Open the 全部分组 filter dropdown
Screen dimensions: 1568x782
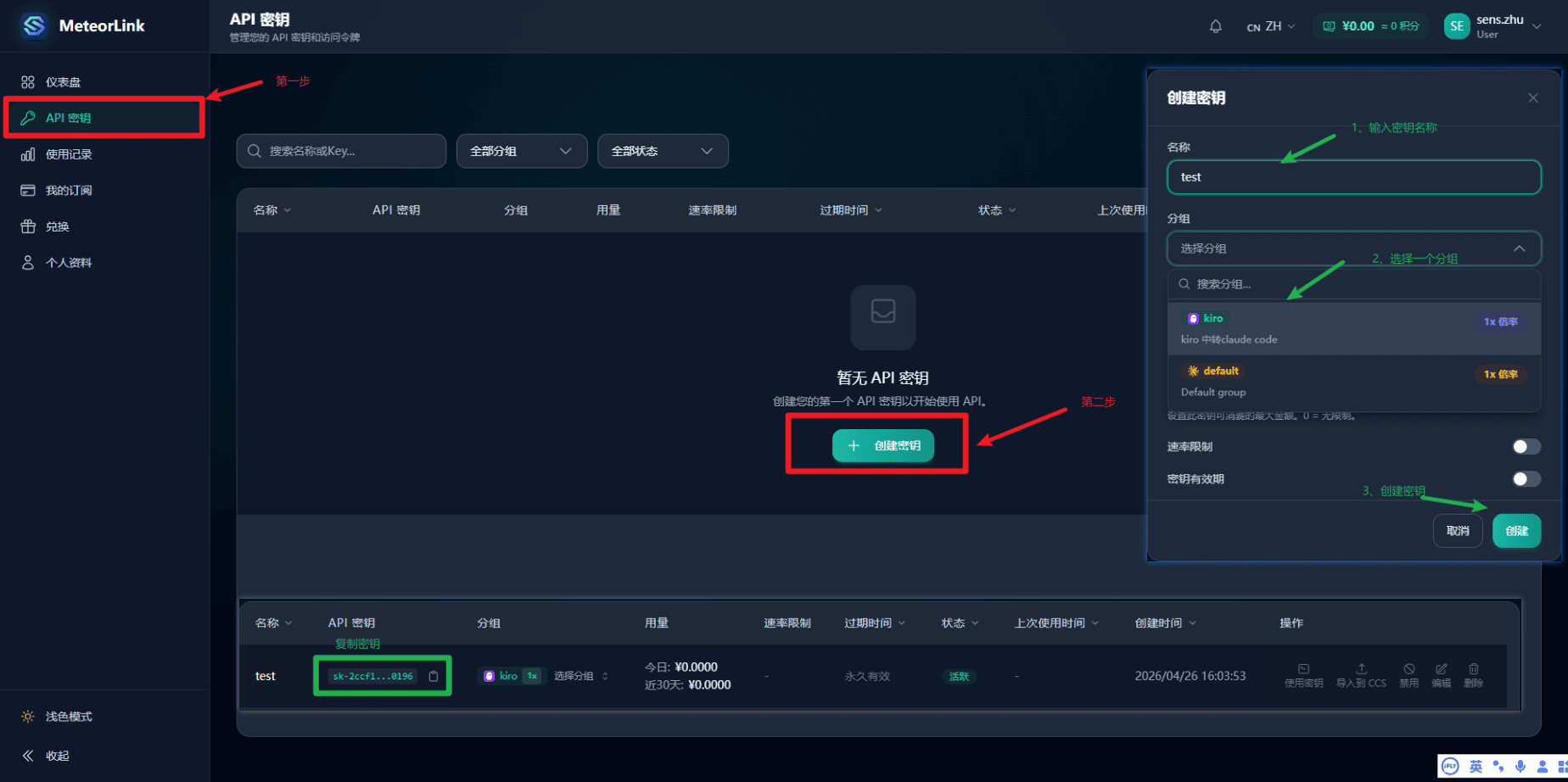pos(522,151)
